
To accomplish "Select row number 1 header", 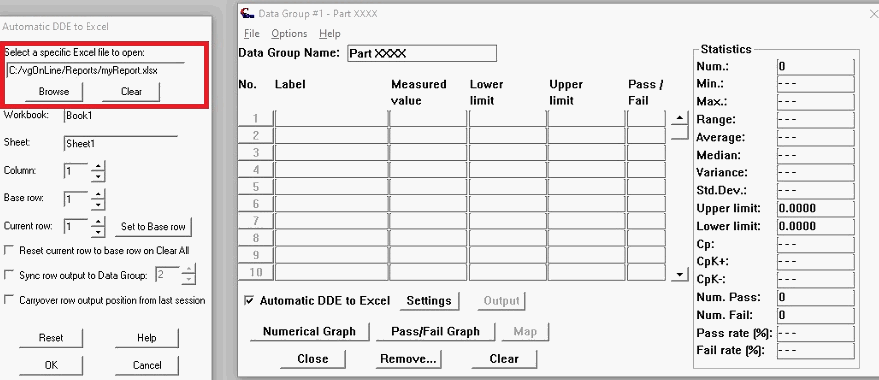I will (256, 118).
